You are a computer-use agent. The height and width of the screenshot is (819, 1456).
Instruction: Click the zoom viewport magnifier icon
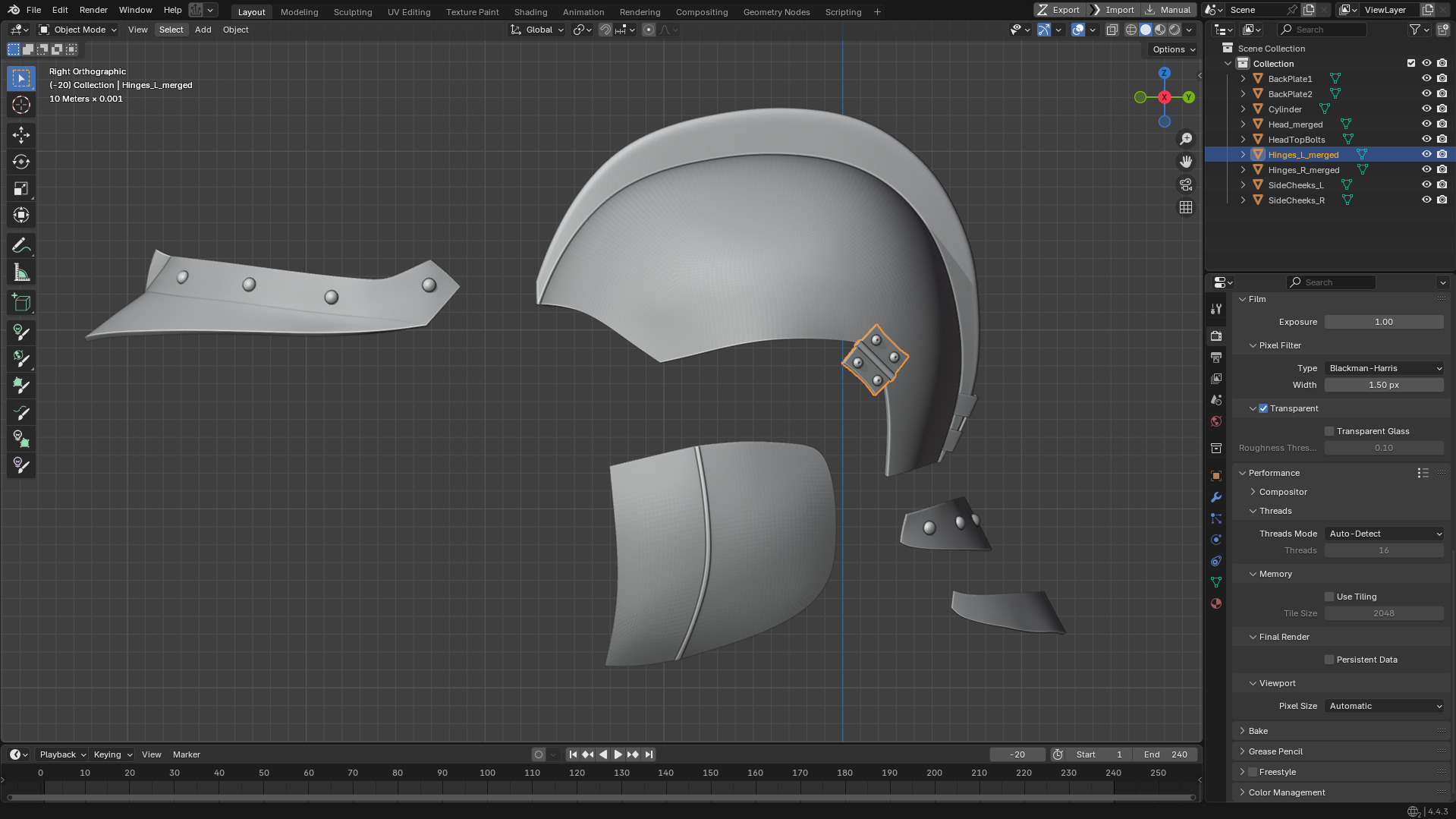1186,139
